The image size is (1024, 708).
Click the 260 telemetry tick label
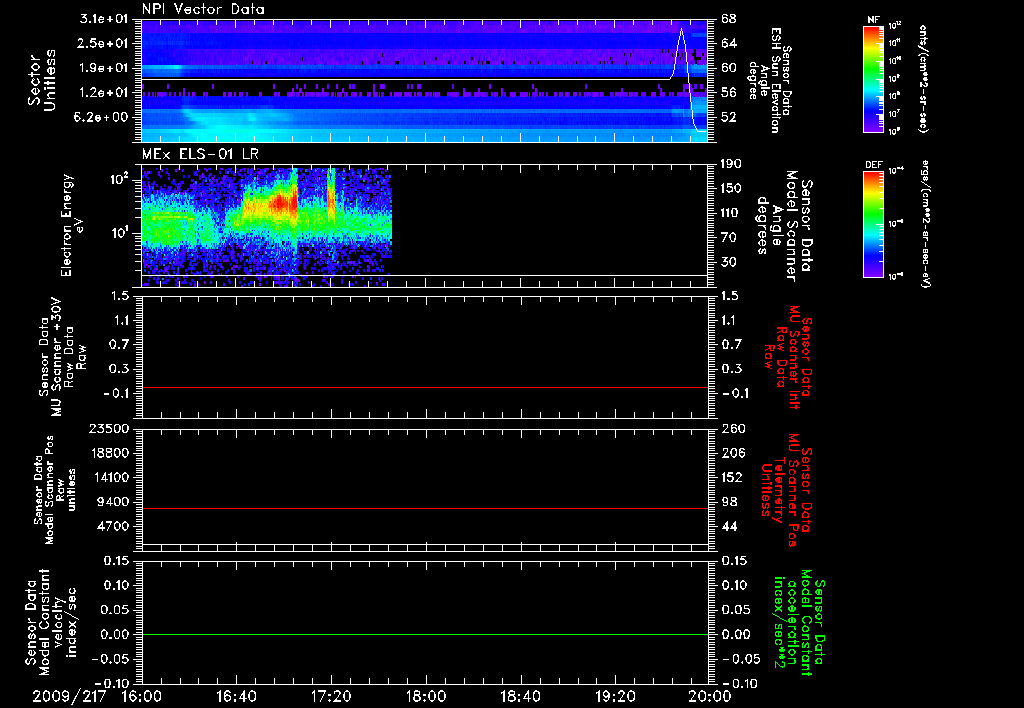coord(733,429)
